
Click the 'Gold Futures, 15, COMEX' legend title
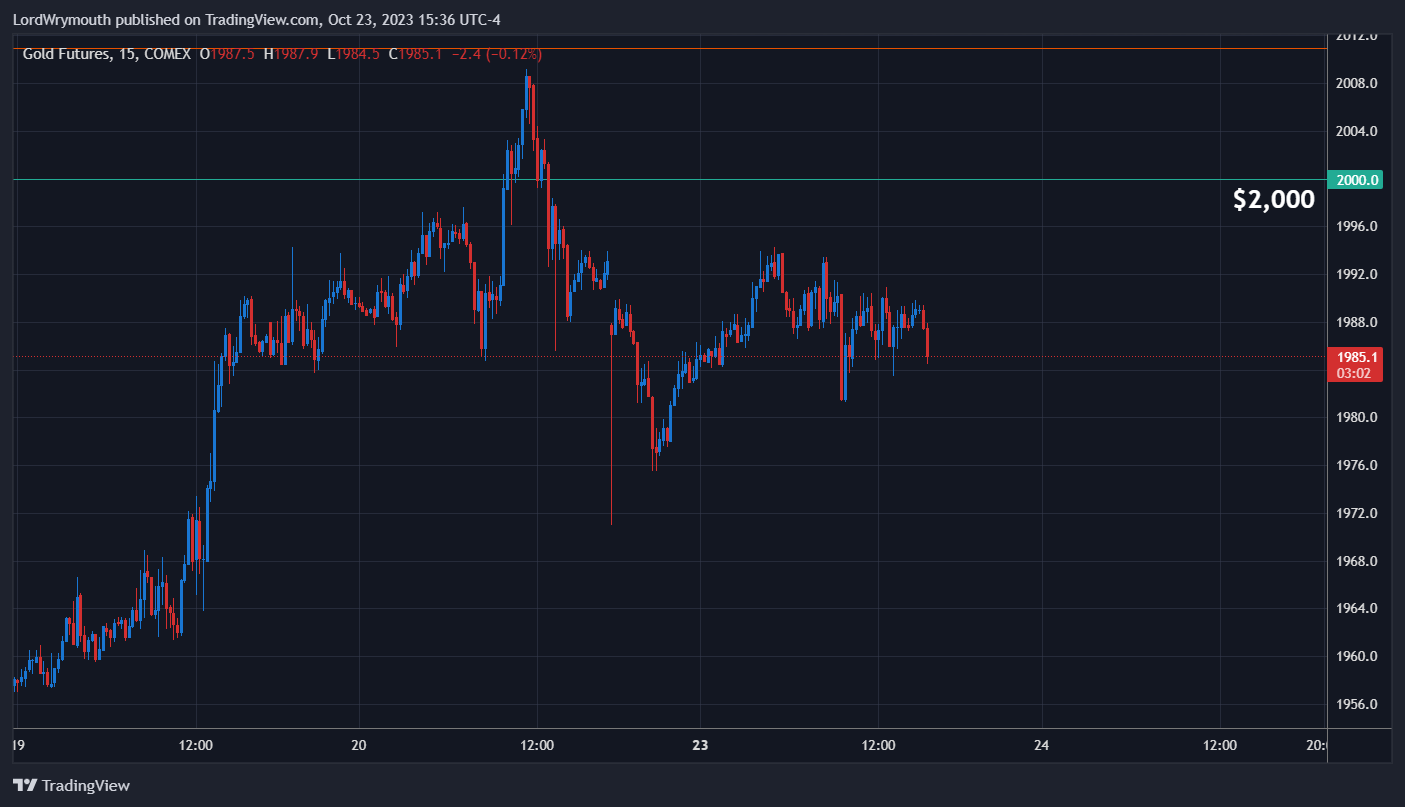pos(106,54)
